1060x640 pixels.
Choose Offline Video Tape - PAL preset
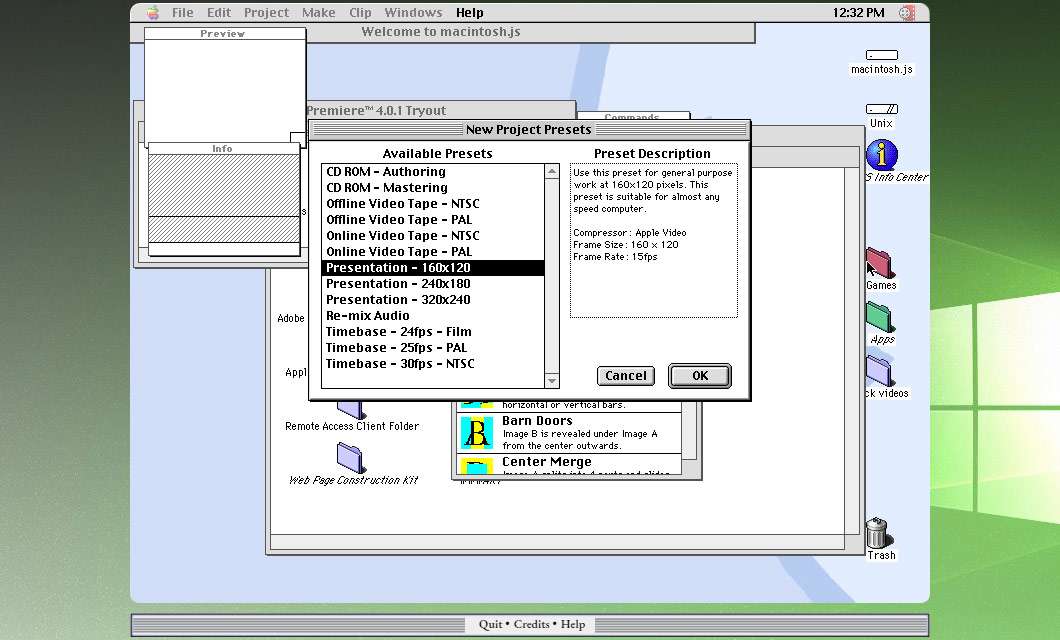pyautogui.click(x=433, y=220)
